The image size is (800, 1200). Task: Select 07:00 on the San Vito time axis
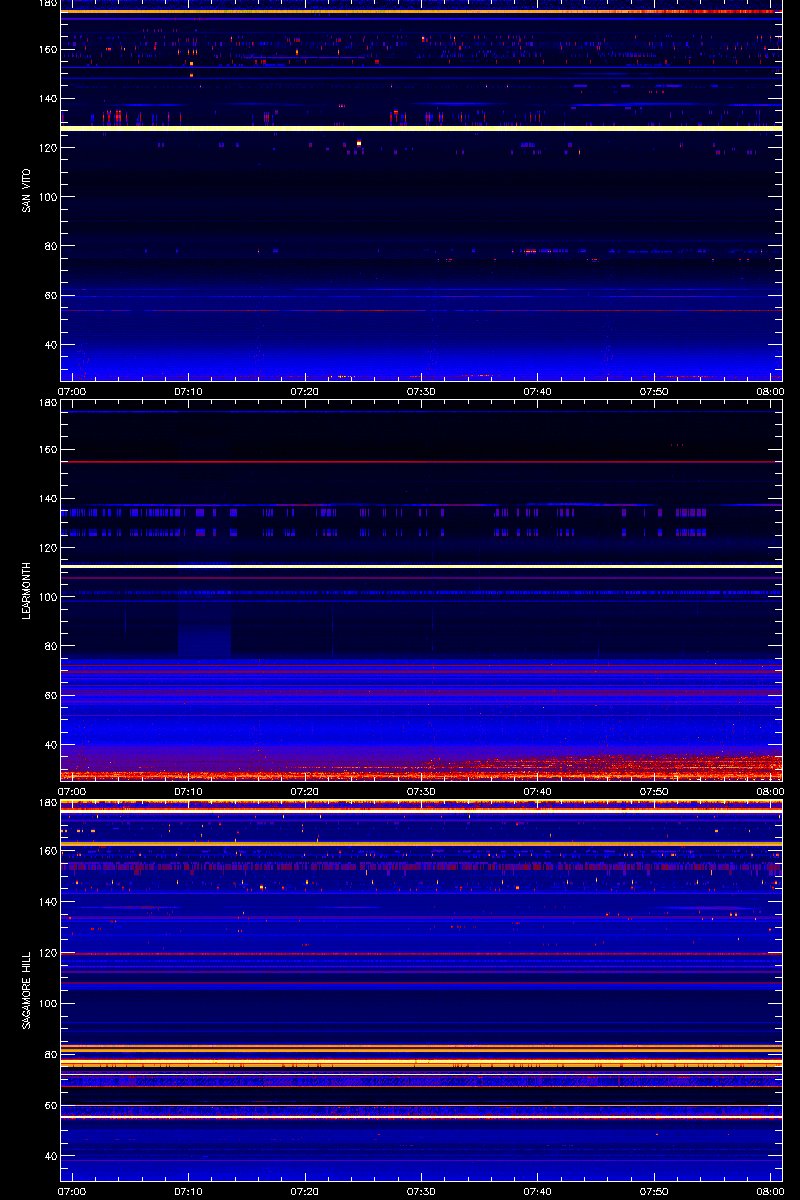pyautogui.click(x=73, y=391)
